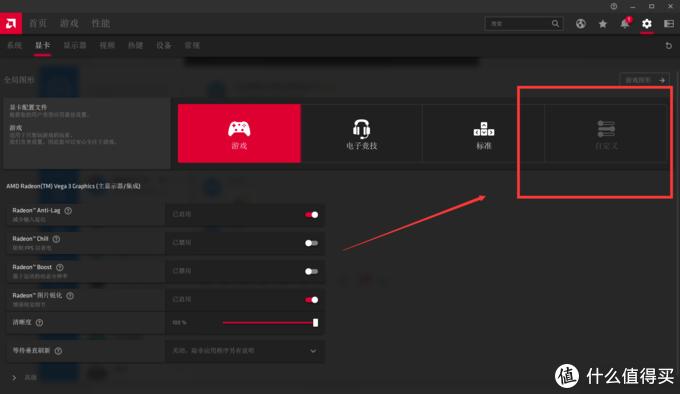Click the AMD logo icon
The width and height of the screenshot is (680, 394).
pyautogui.click(x=11, y=23)
